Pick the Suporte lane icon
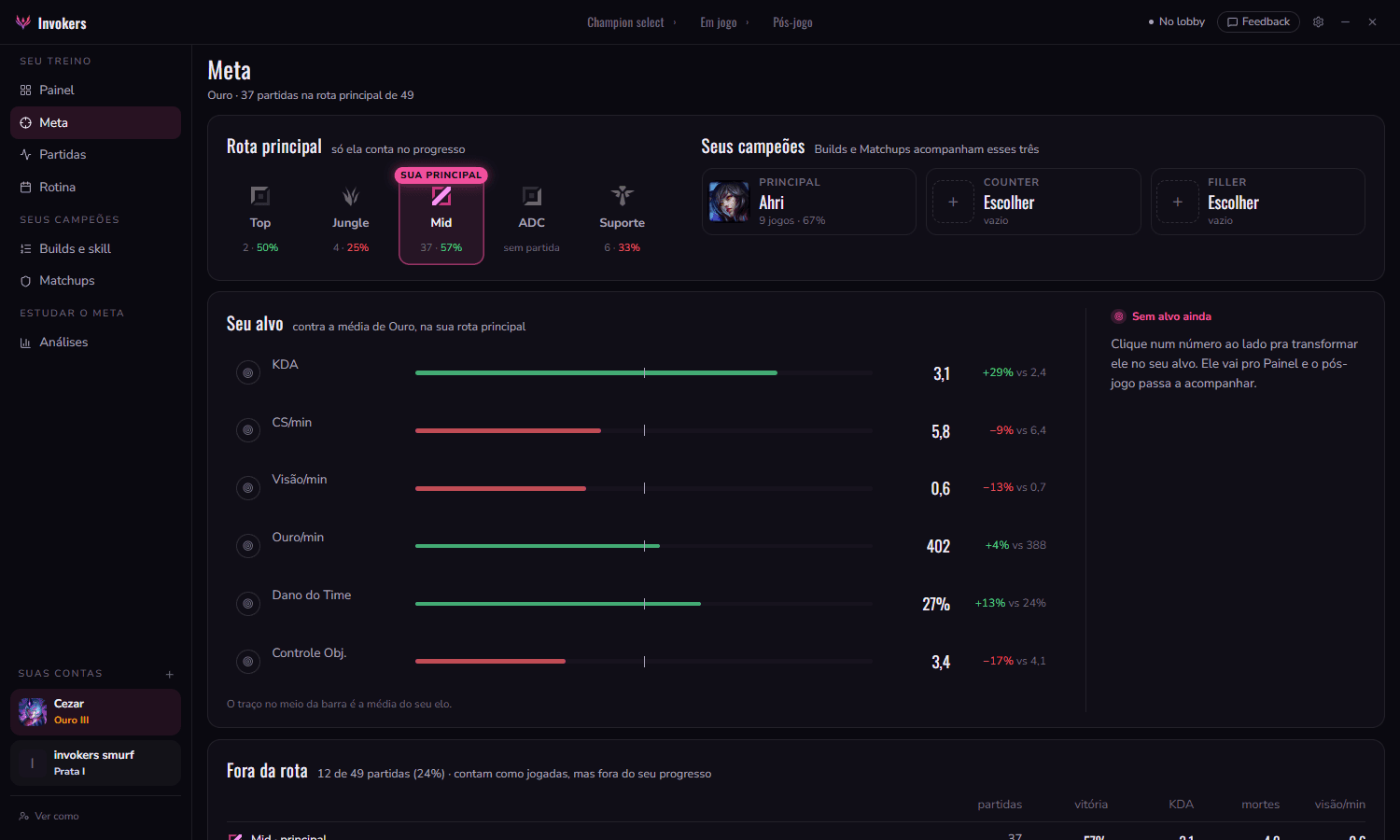This screenshot has height=840, width=1400. tap(623, 196)
